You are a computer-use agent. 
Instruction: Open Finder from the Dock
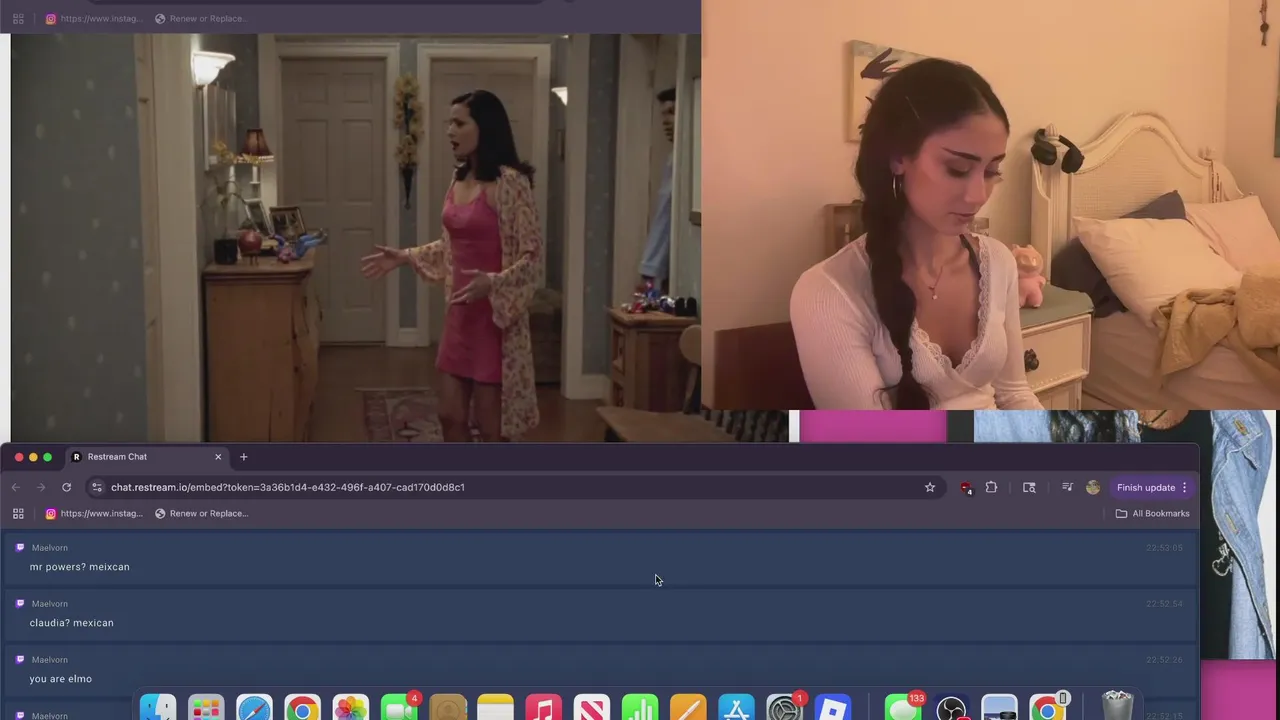158,708
